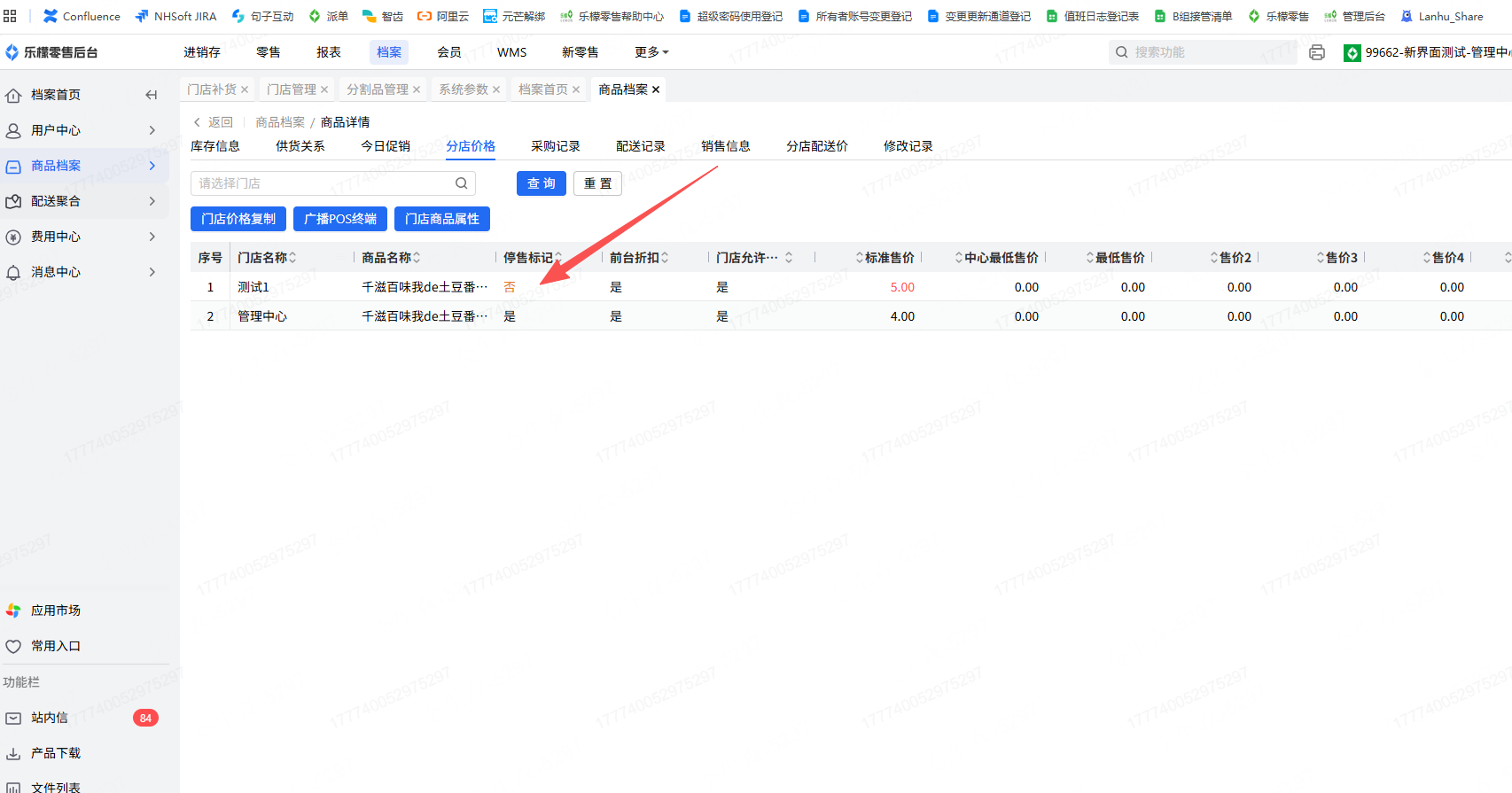This screenshot has height=793, width=1512.
Task: Open the 阿里云 bookmark
Action: coord(443,16)
